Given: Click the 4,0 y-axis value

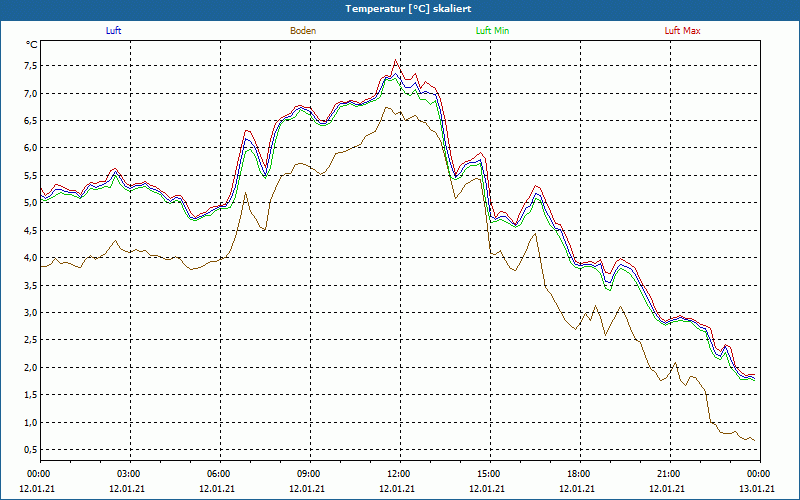Looking at the screenshot, I should point(31,258).
